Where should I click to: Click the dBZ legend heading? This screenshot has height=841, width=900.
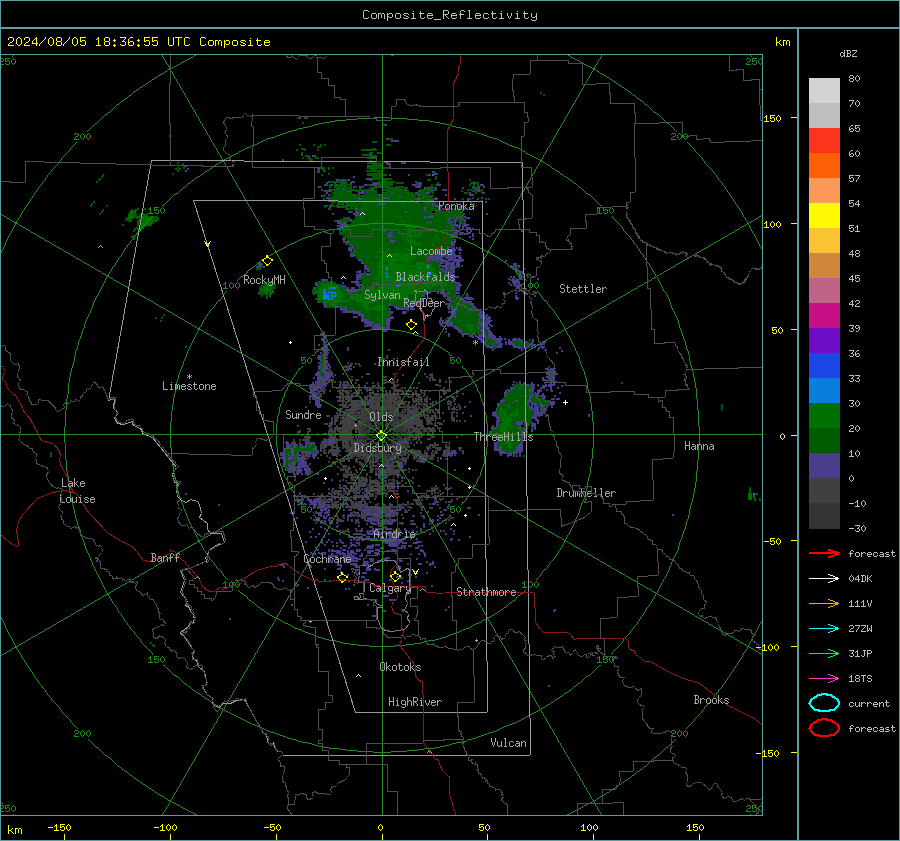coord(848,53)
